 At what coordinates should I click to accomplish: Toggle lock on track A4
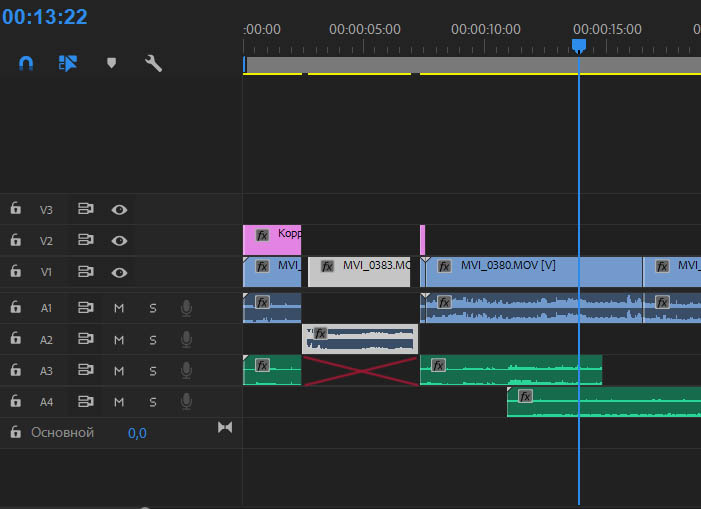pos(16,401)
